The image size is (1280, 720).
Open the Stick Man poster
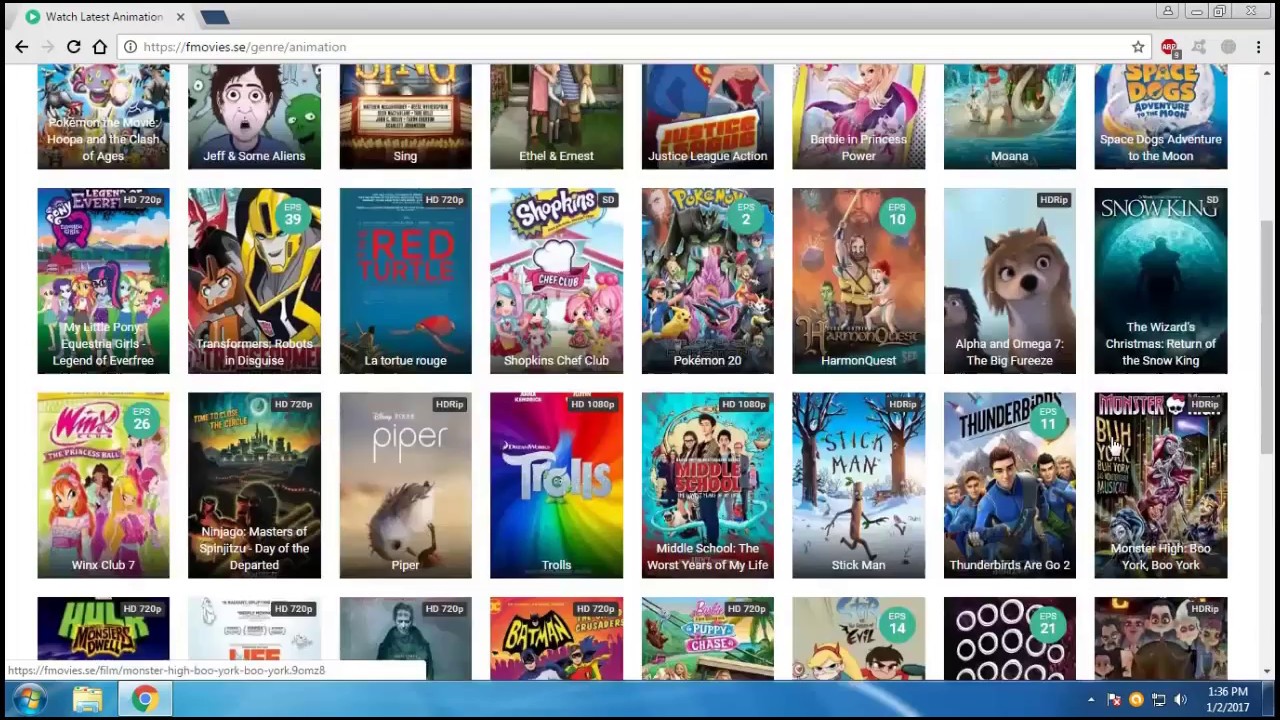(x=858, y=485)
